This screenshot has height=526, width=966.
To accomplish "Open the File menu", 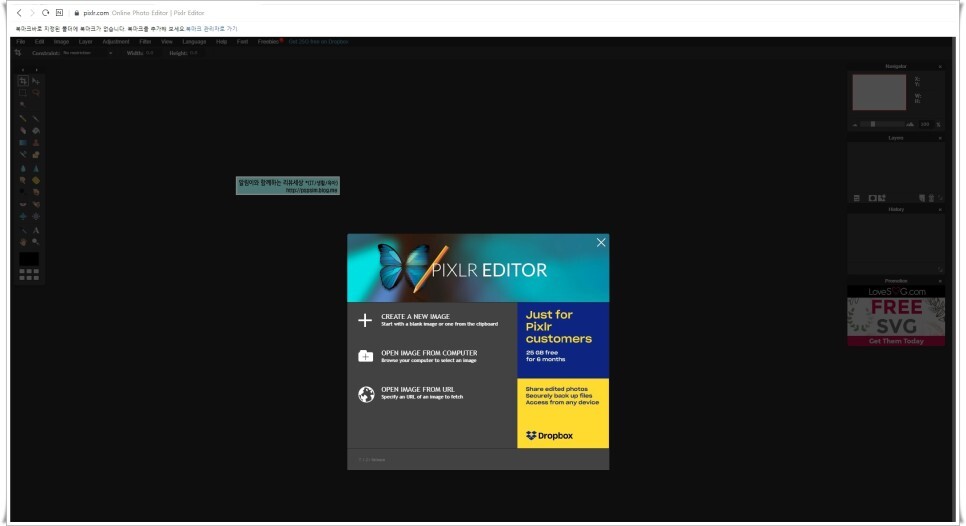I will click(20, 42).
